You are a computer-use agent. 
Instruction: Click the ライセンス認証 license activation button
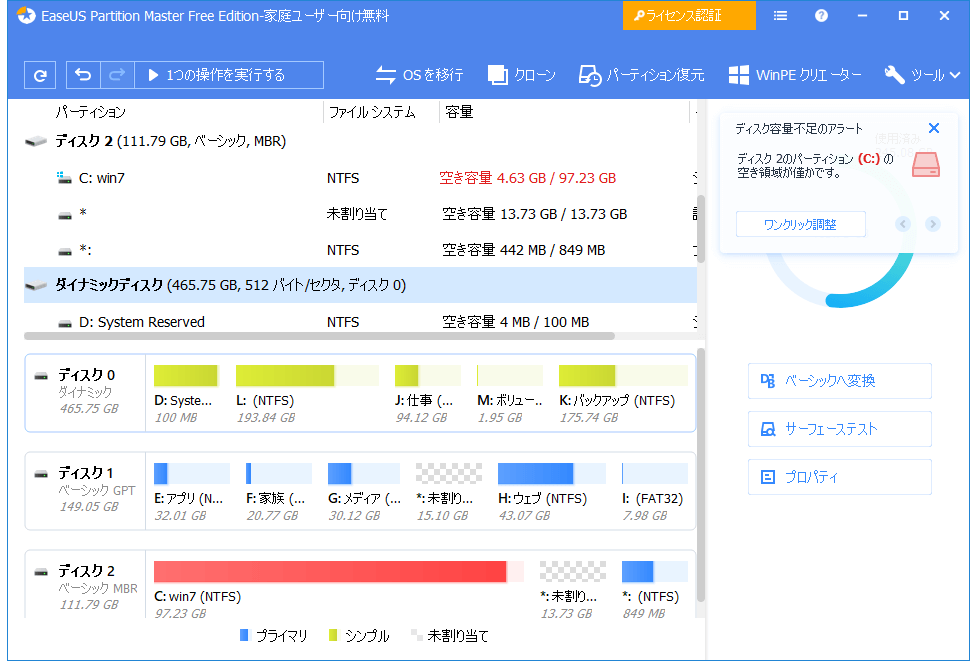point(688,16)
